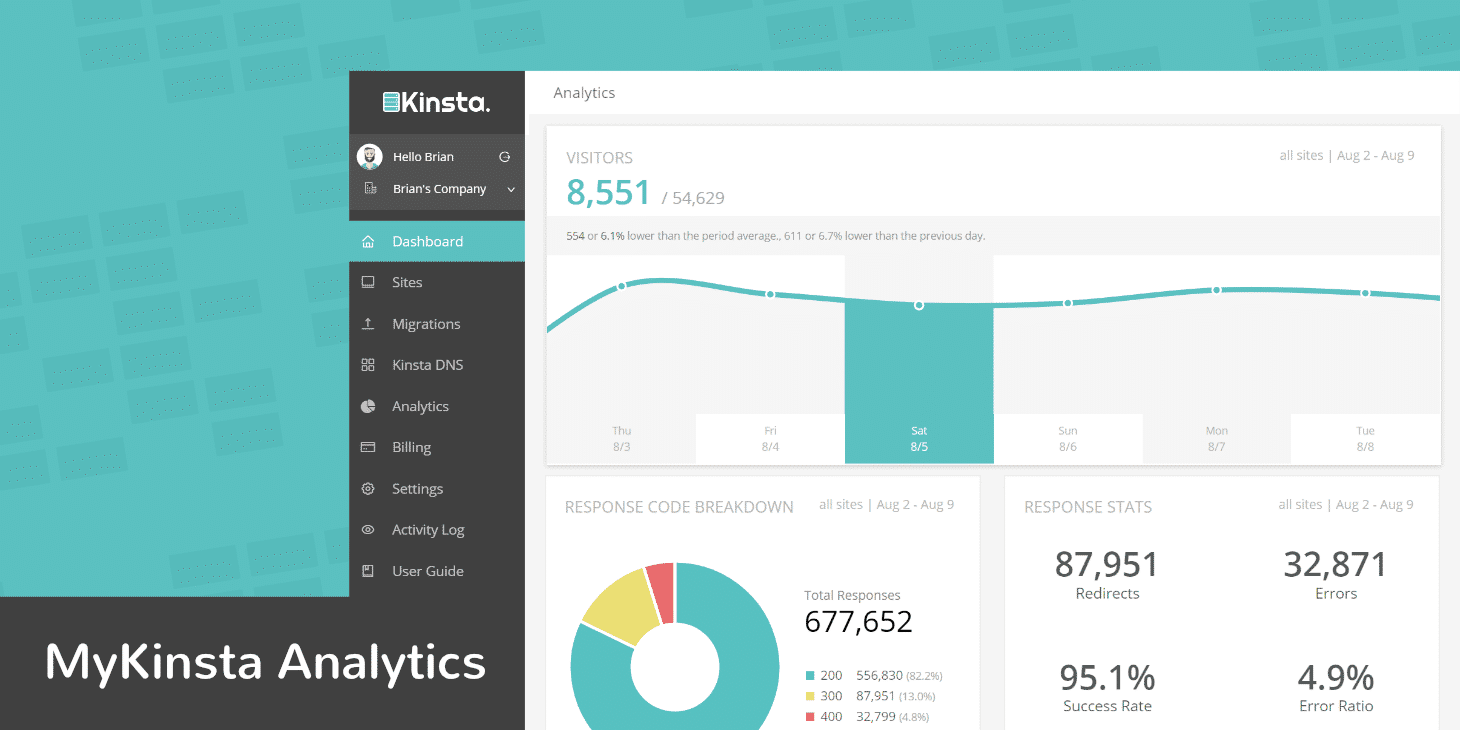The width and height of the screenshot is (1460, 730).
Task: Click the red 400 legend swatch
Action: pos(809,717)
